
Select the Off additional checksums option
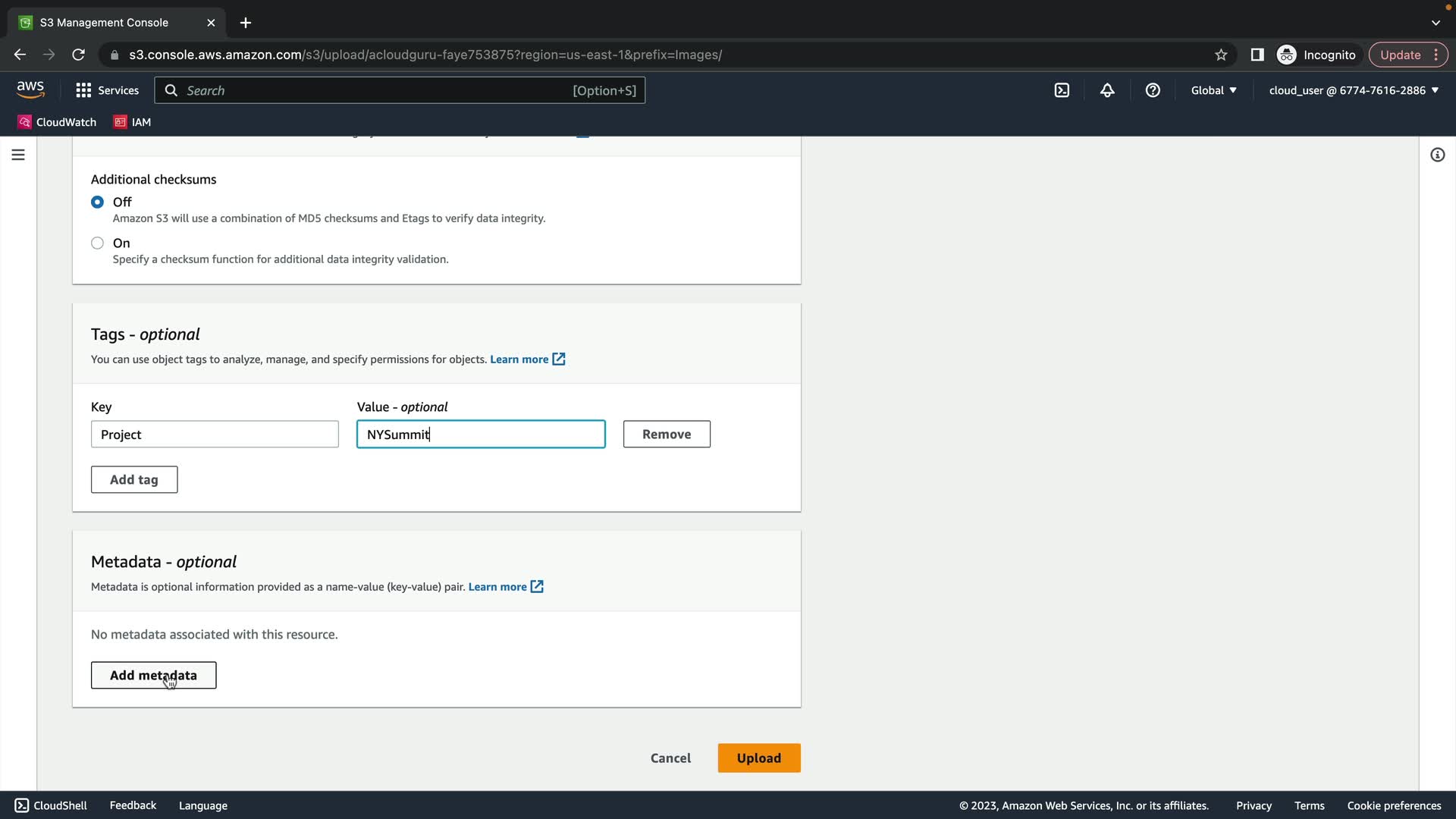97,202
